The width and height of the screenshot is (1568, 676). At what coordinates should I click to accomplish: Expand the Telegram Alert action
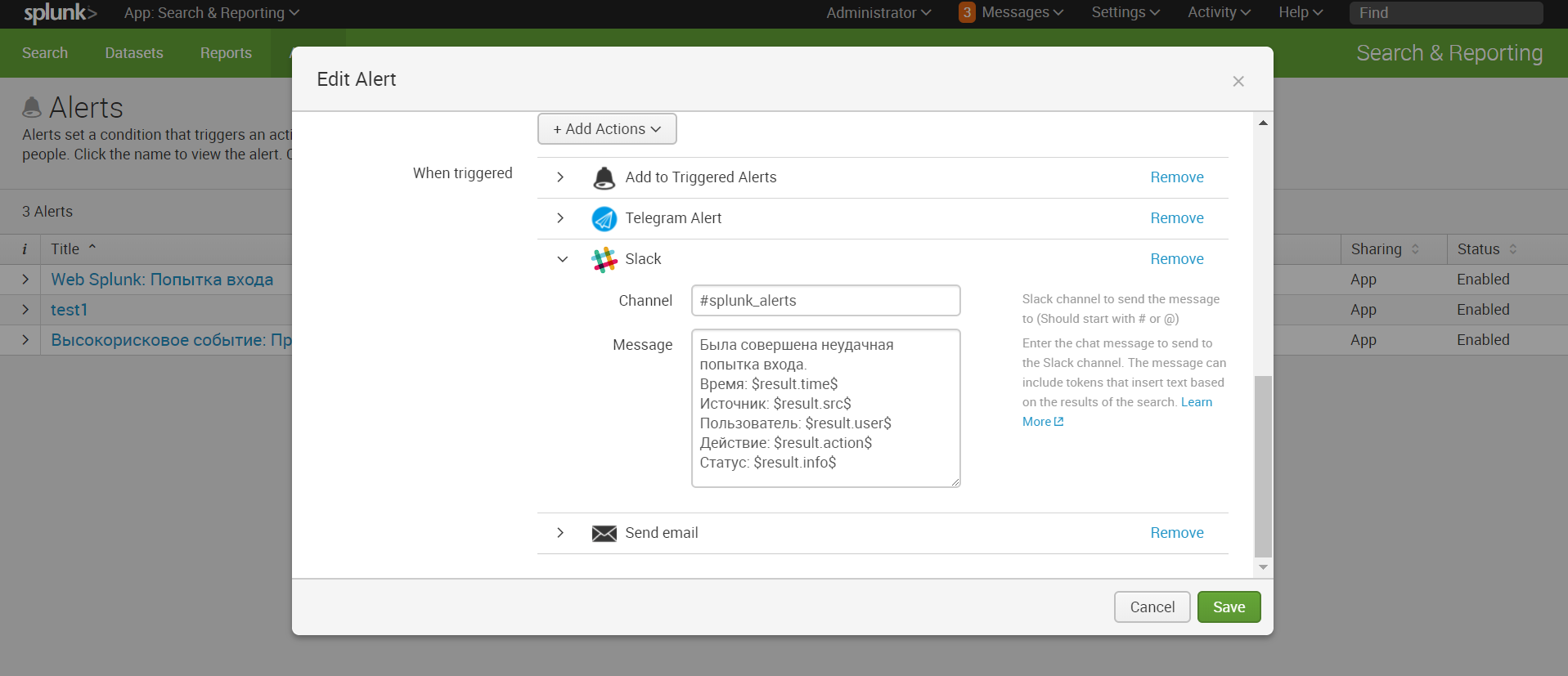560,218
